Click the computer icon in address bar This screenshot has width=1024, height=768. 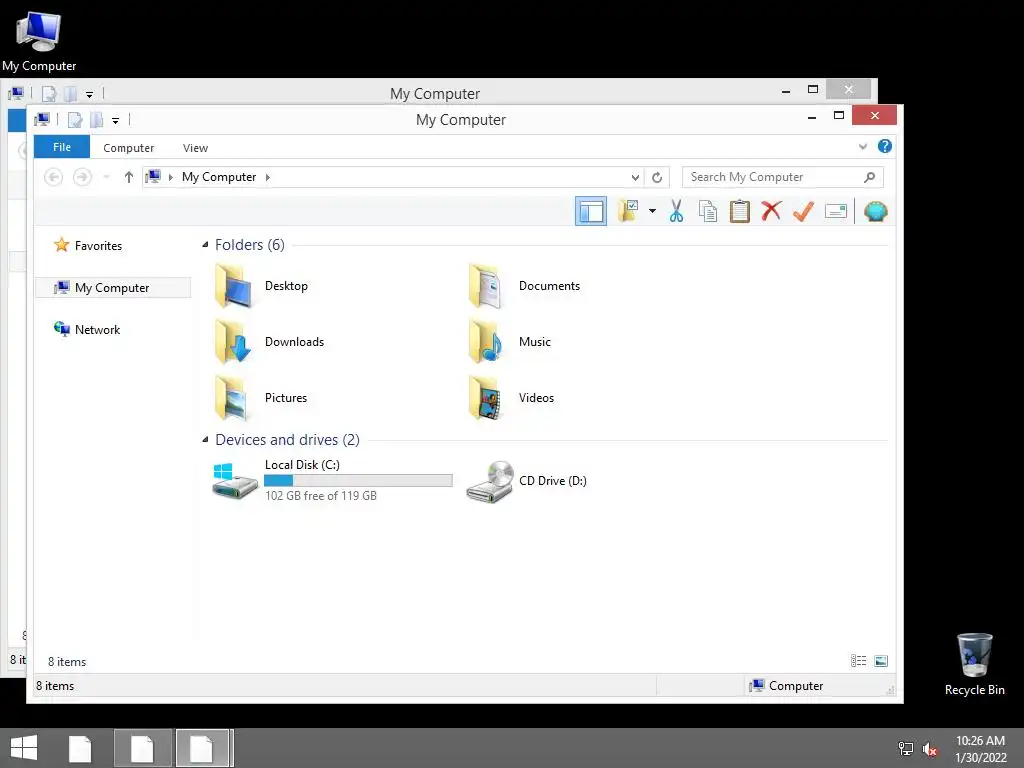(153, 176)
